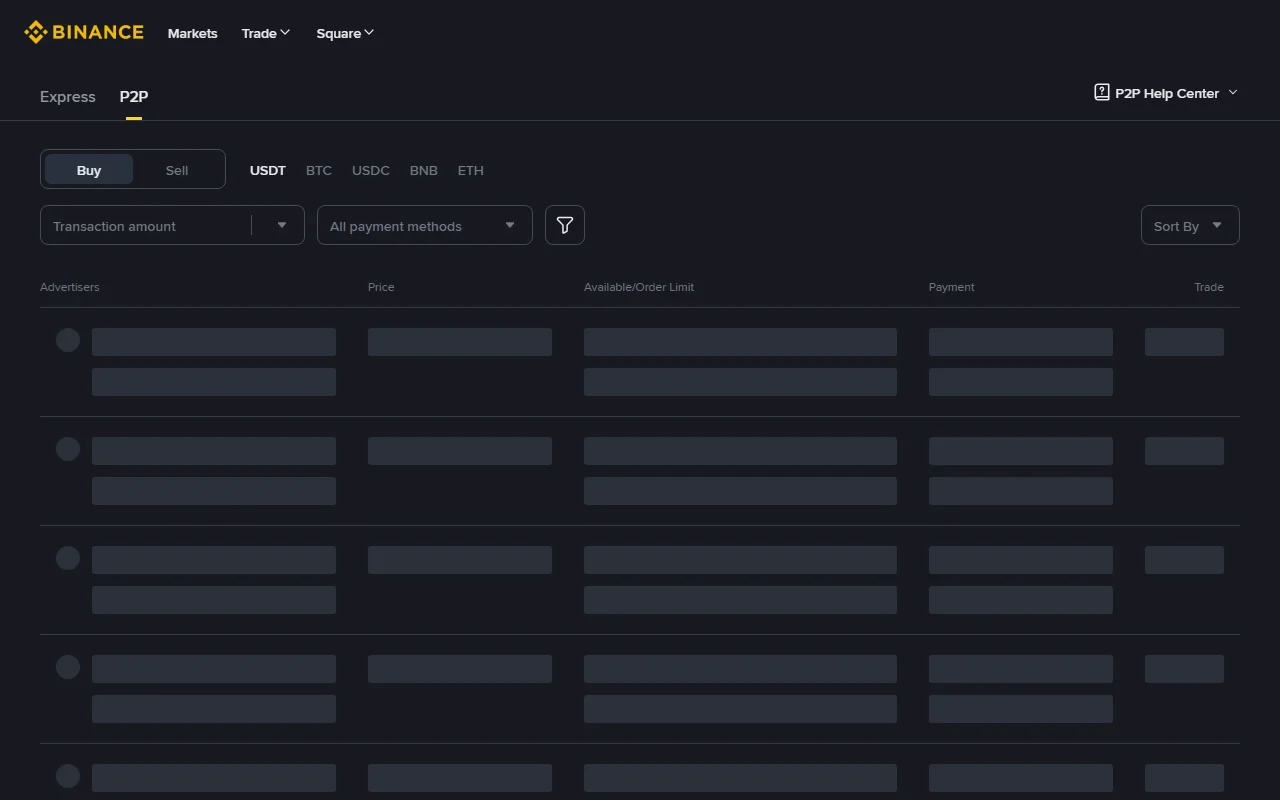
Task: Open the Sort By dropdown
Action: (1190, 226)
